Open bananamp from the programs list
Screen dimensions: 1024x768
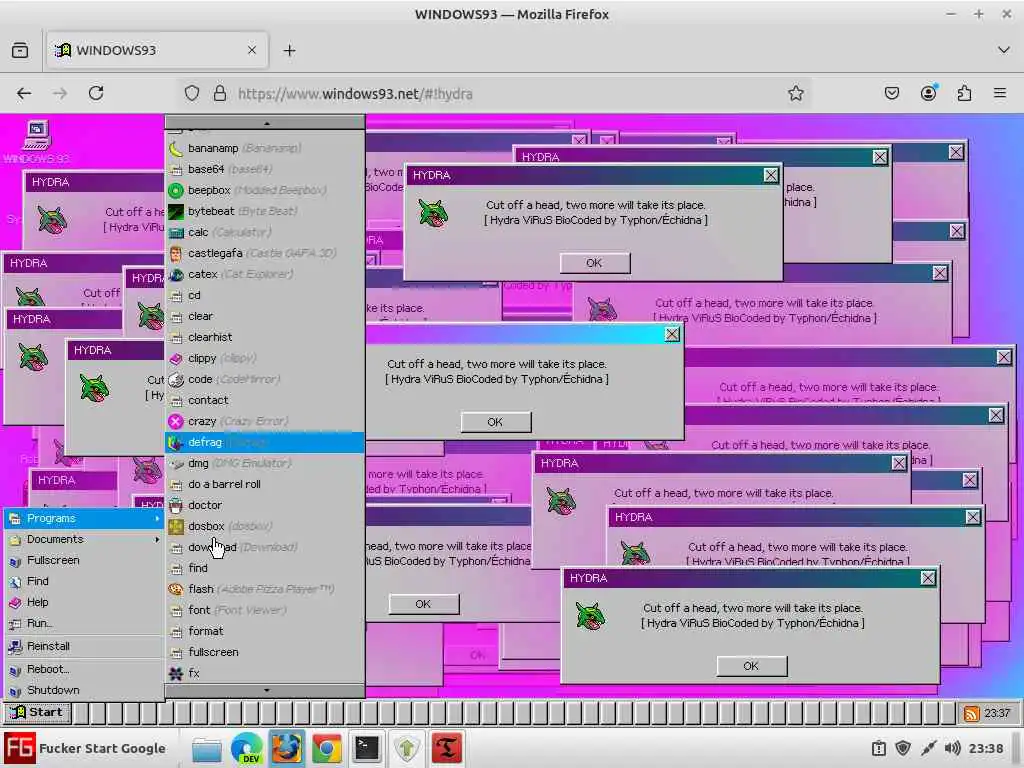pos(264,148)
